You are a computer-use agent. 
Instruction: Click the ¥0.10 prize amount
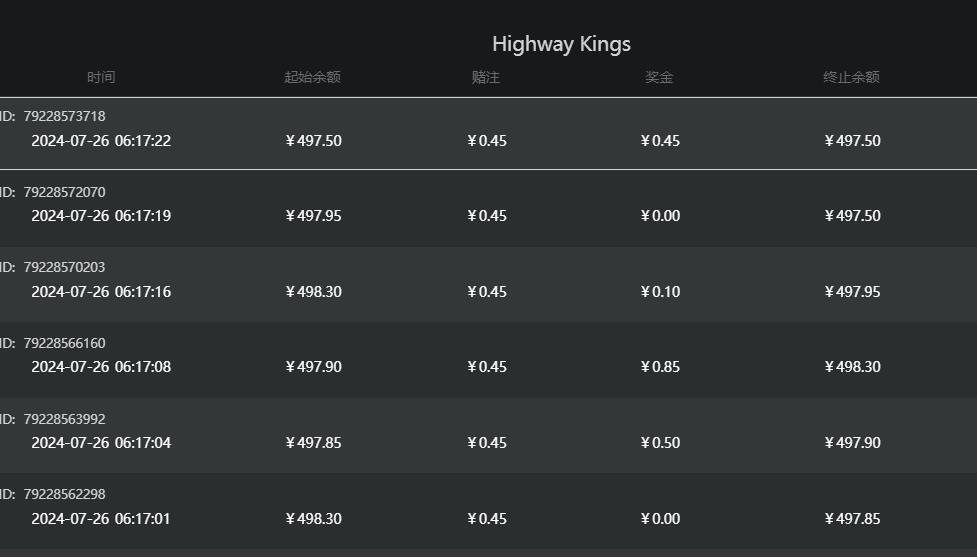(660, 292)
